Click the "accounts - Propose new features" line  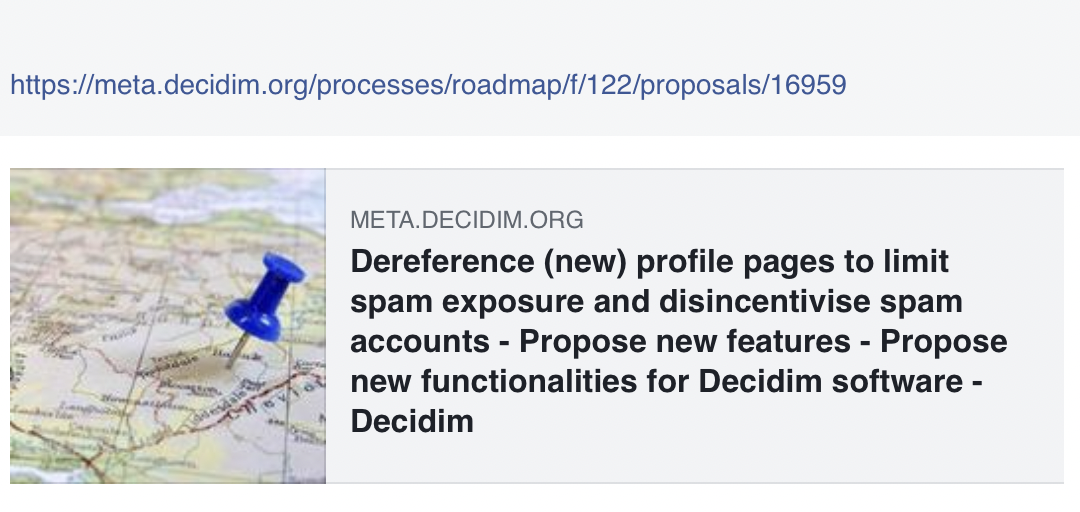(610, 341)
